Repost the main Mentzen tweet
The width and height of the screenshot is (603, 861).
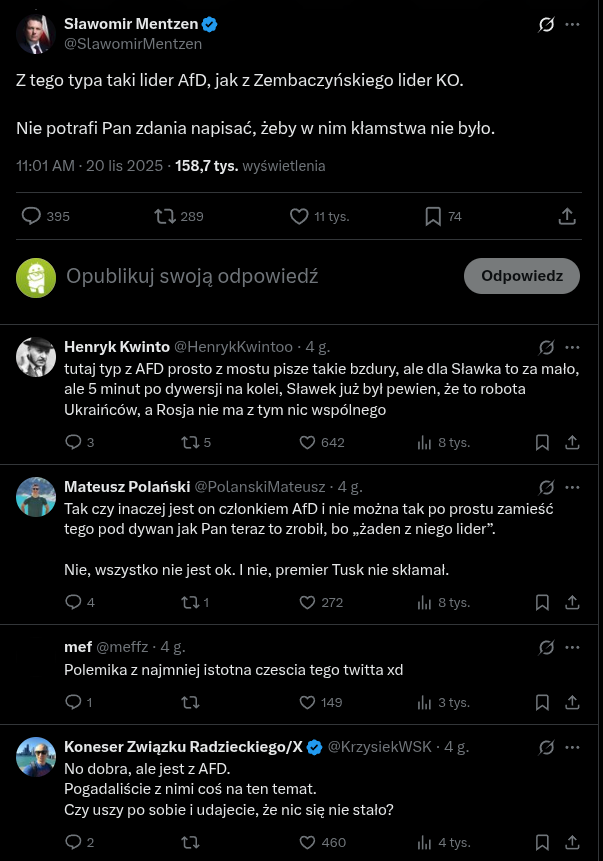165,216
